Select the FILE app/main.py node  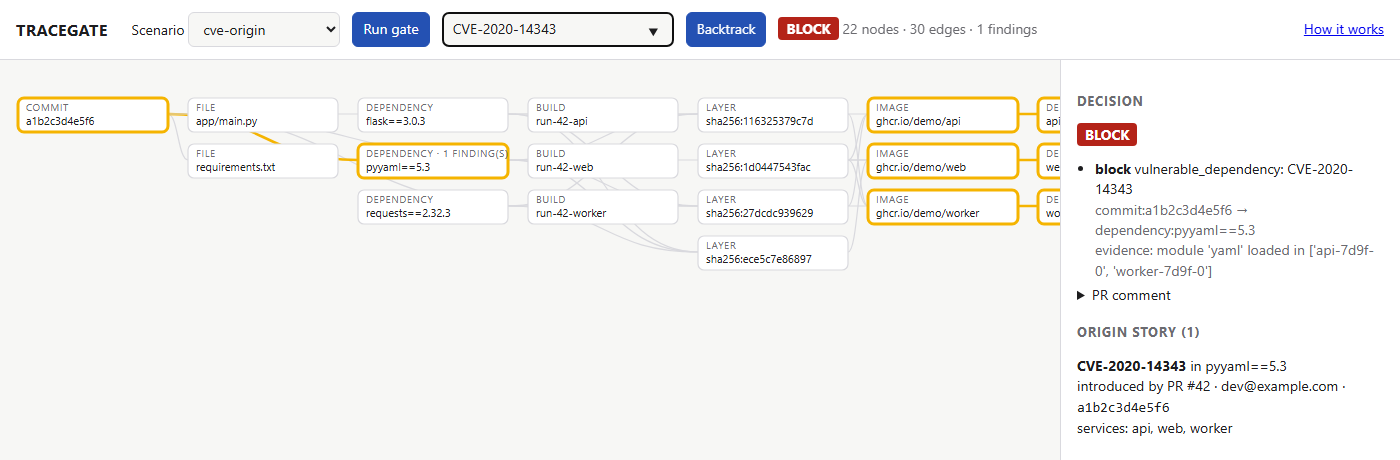[x=263, y=115]
